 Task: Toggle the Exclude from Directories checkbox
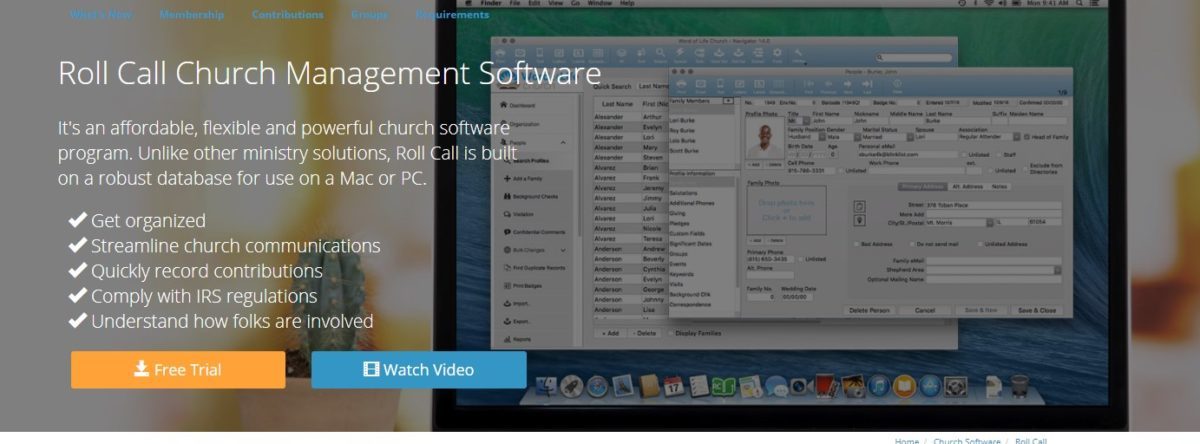[1026, 170]
